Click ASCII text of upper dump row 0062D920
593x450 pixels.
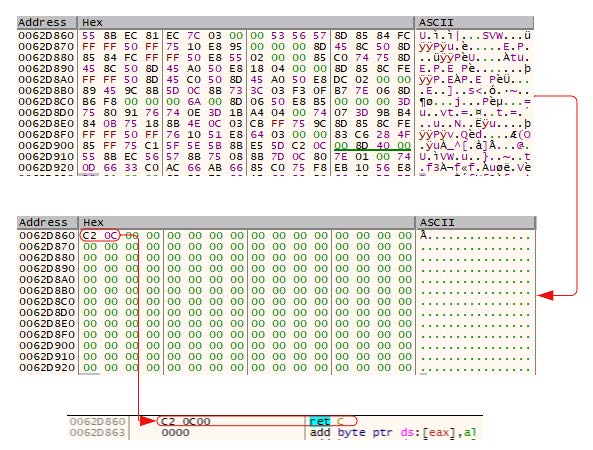click(475, 168)
